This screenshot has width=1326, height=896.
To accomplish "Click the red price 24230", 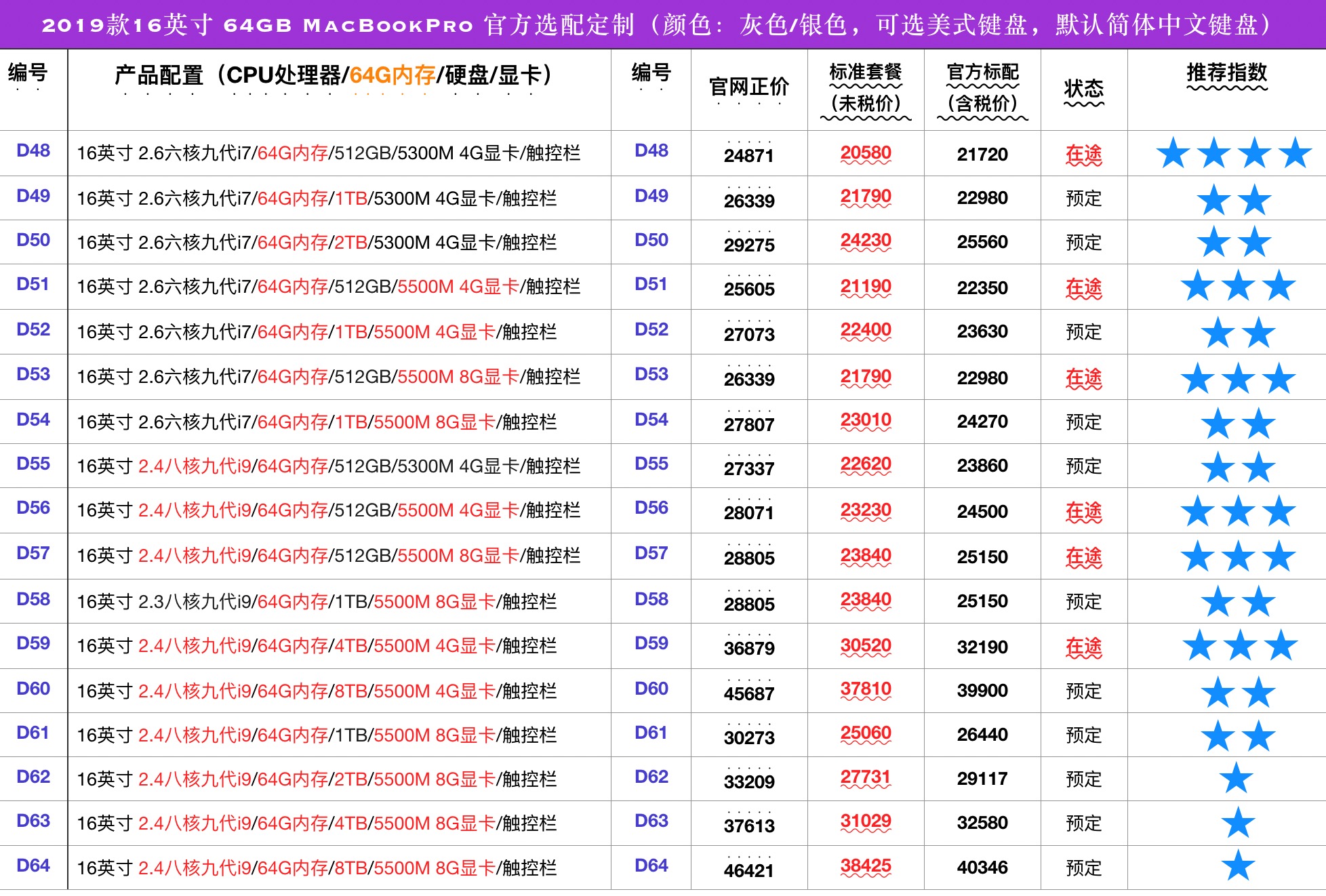I will tap(866, 241).
